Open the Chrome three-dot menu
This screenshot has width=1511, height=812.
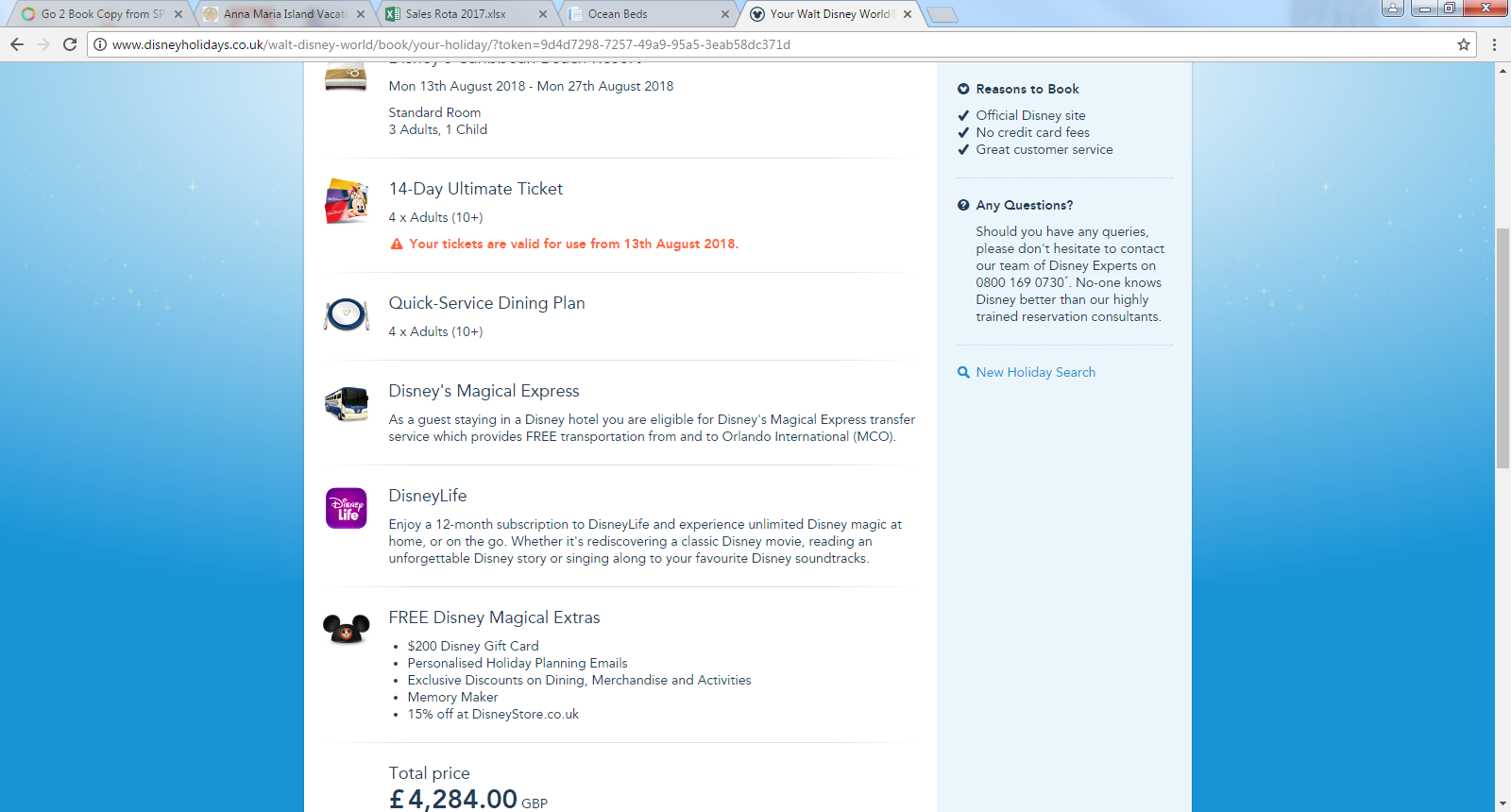point(1494,44)
